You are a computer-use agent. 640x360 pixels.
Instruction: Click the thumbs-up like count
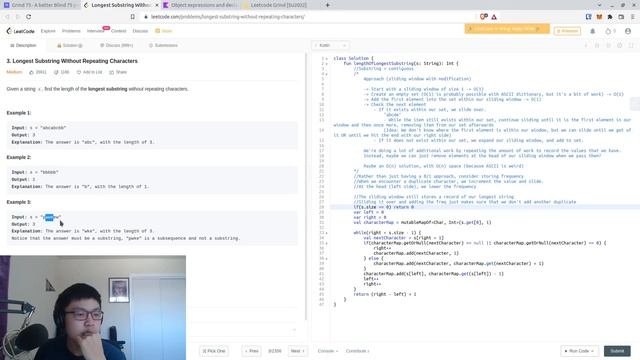[38, 72]
